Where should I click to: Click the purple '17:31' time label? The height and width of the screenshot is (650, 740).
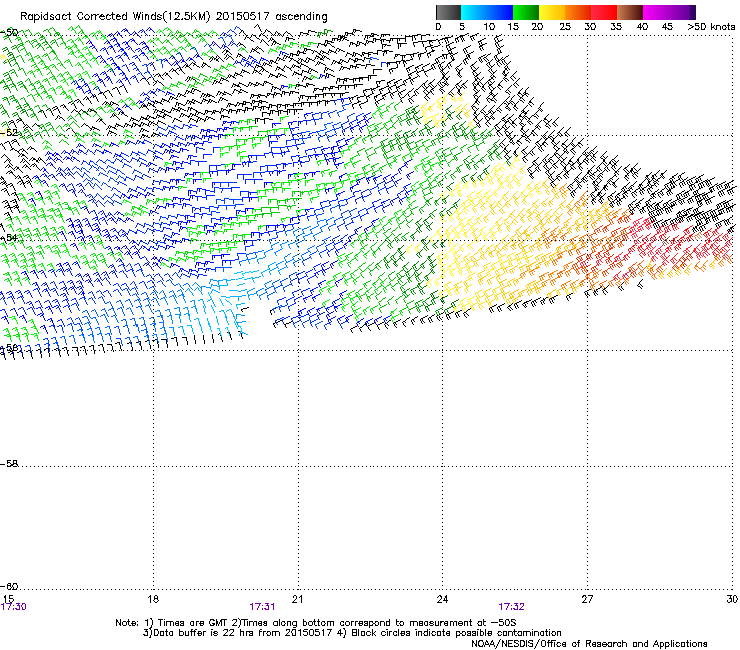click(x=262, y=607)
